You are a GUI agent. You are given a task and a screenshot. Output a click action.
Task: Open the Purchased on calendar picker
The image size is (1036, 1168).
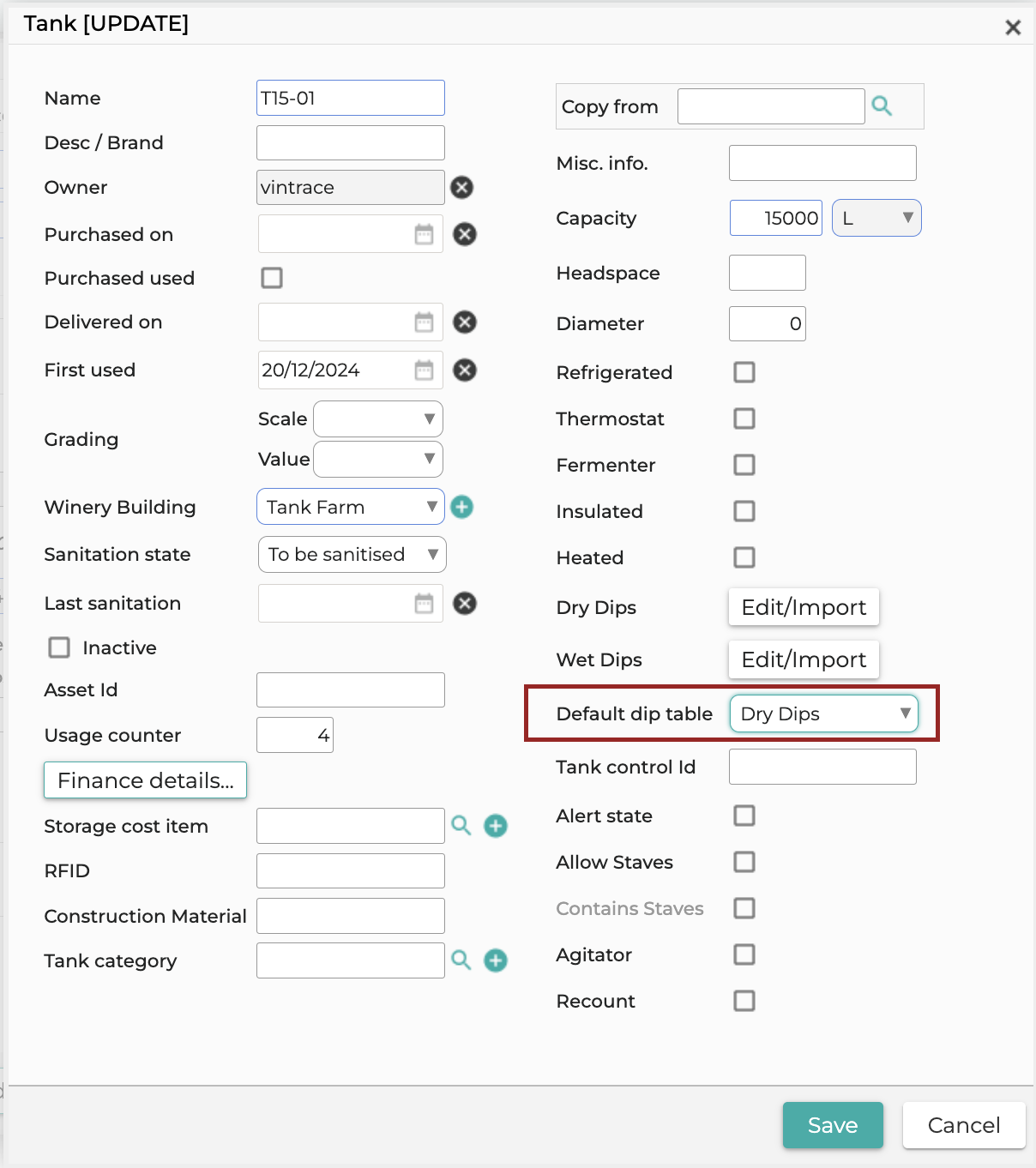click(x=424, y=234)
